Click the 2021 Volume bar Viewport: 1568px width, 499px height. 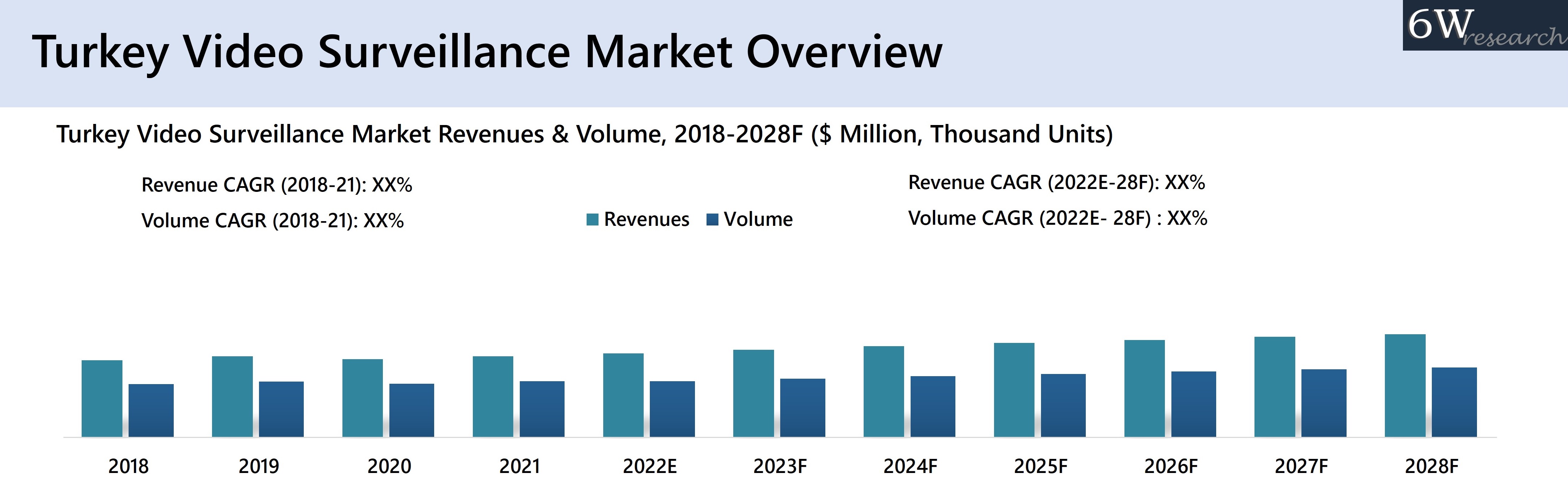click(x=542, y=409)
